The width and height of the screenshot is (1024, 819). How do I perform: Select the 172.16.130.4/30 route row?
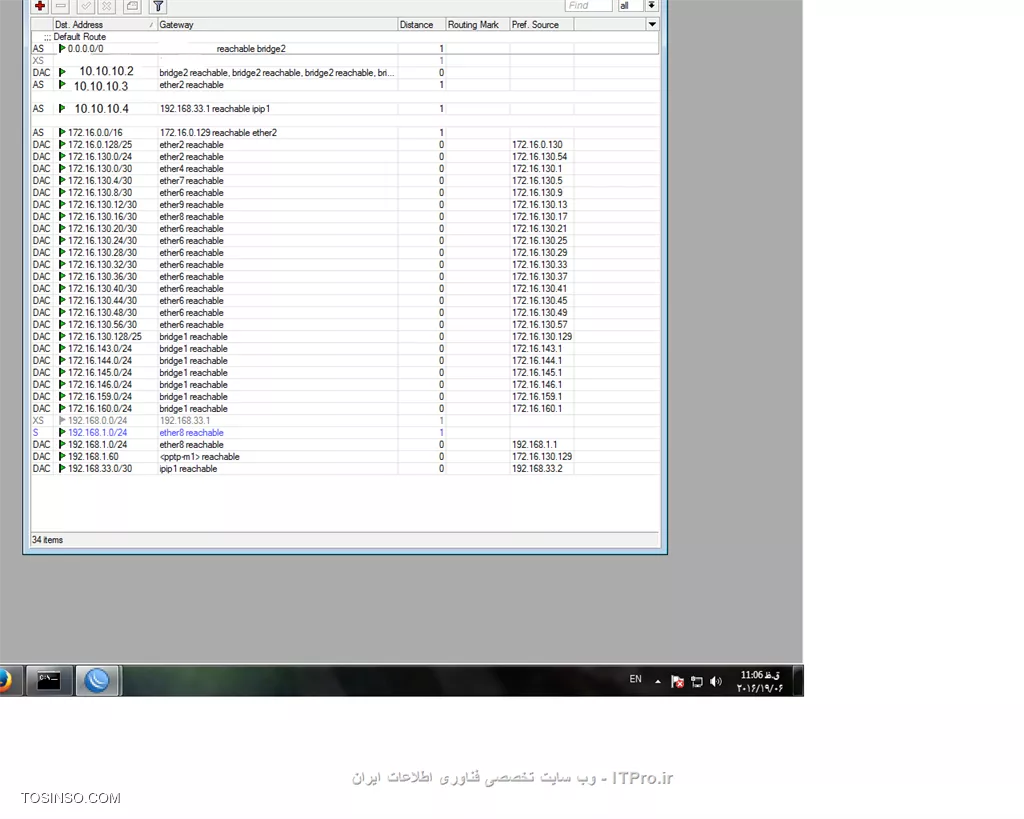point(345,180)
